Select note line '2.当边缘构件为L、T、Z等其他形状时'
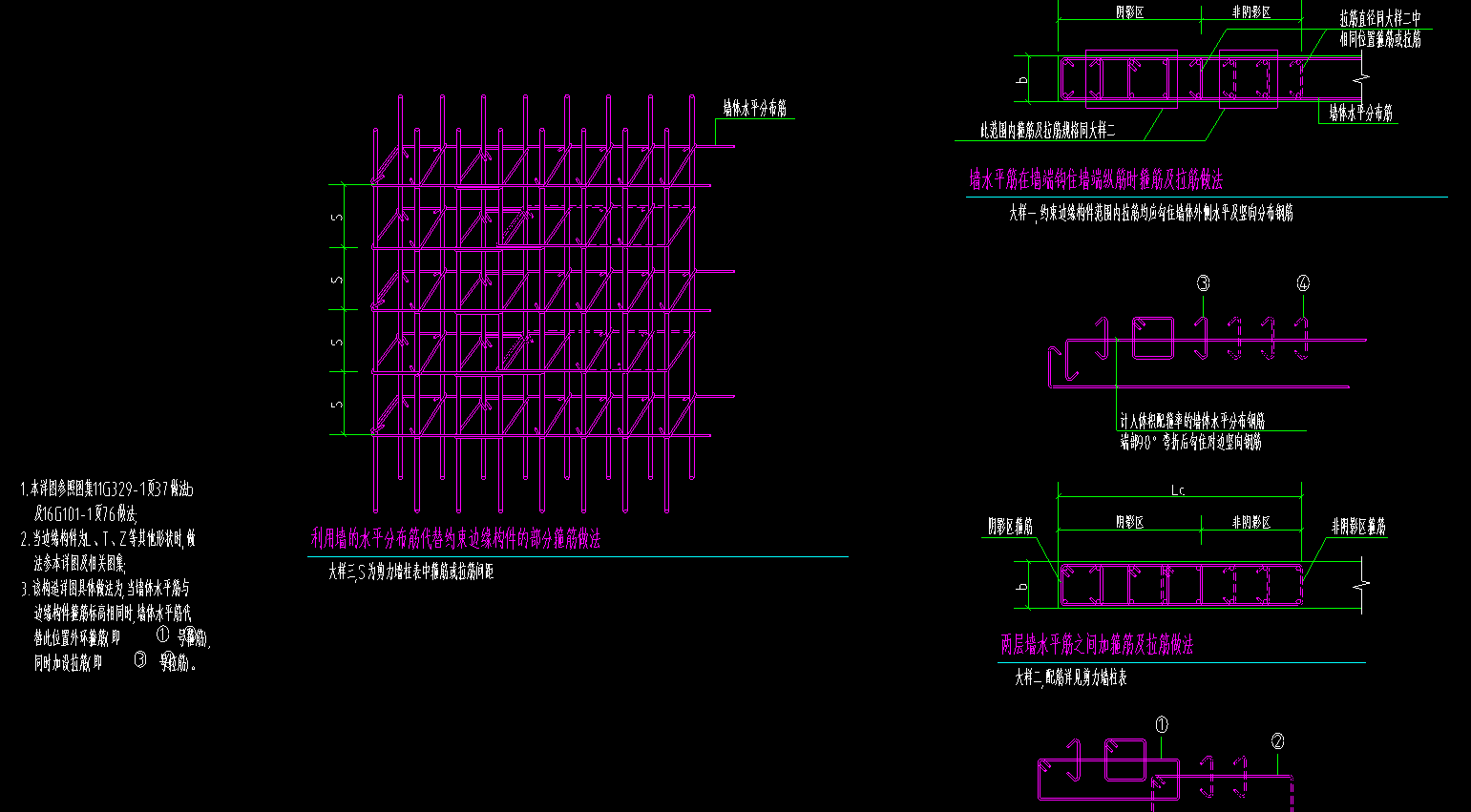The height and width of the screenshot is (812, 1471). pyautogui.click(x=107, y=539)
